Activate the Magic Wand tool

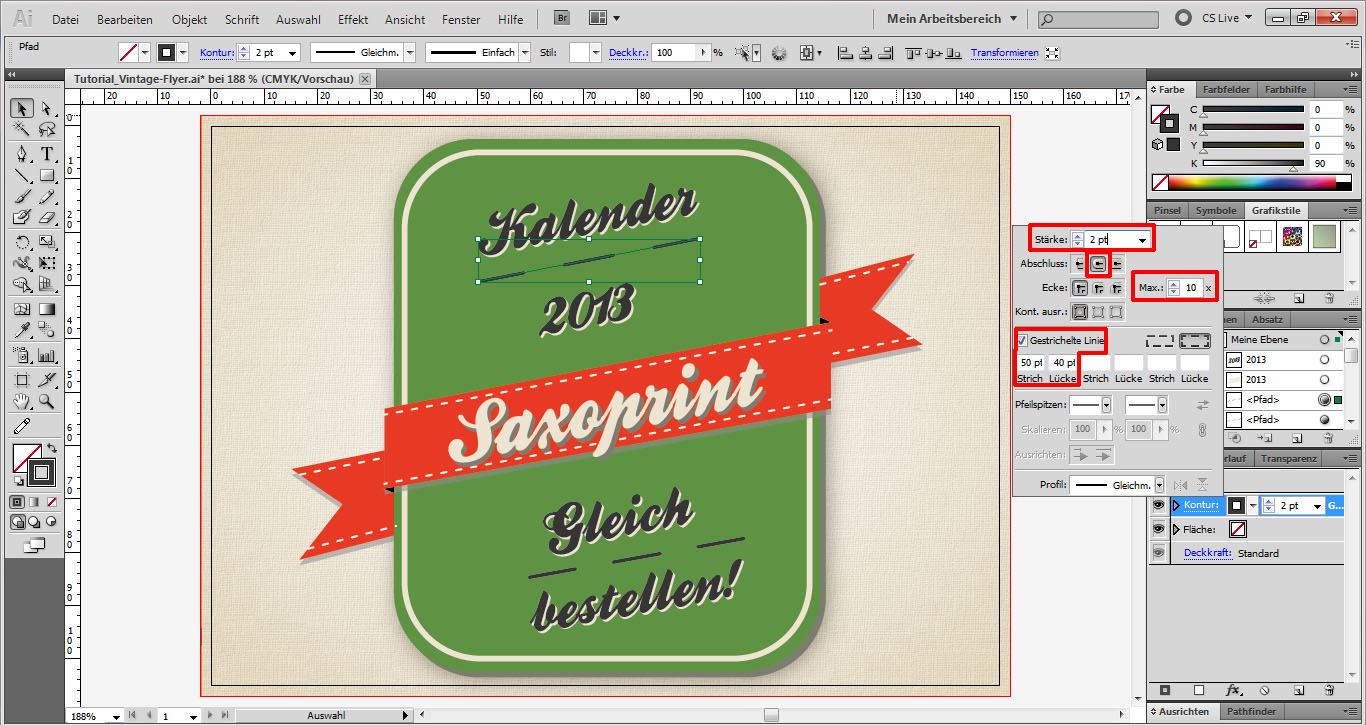pyautogui.click(x=22, y=129)
